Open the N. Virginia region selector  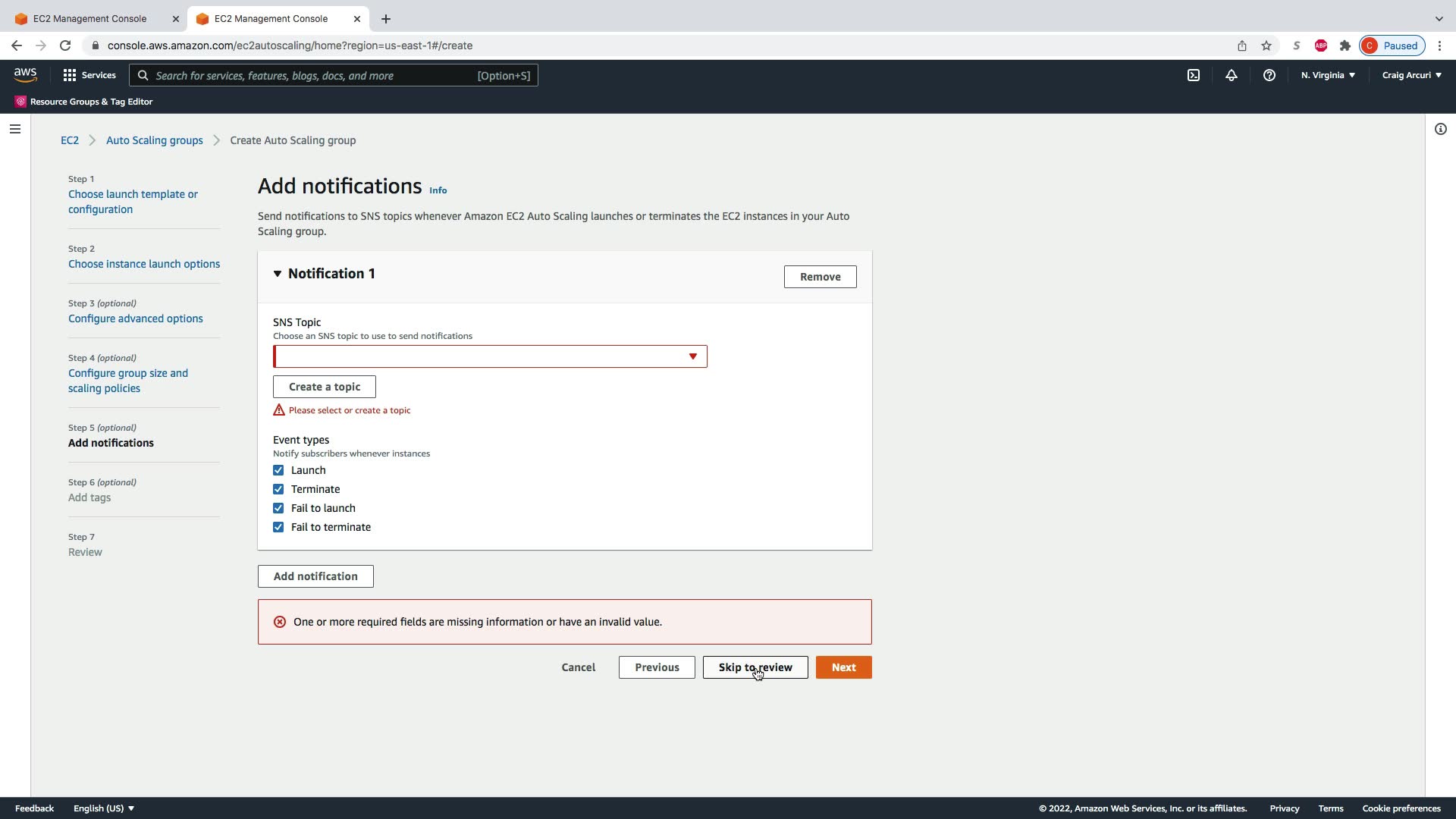coord(1328,75)
